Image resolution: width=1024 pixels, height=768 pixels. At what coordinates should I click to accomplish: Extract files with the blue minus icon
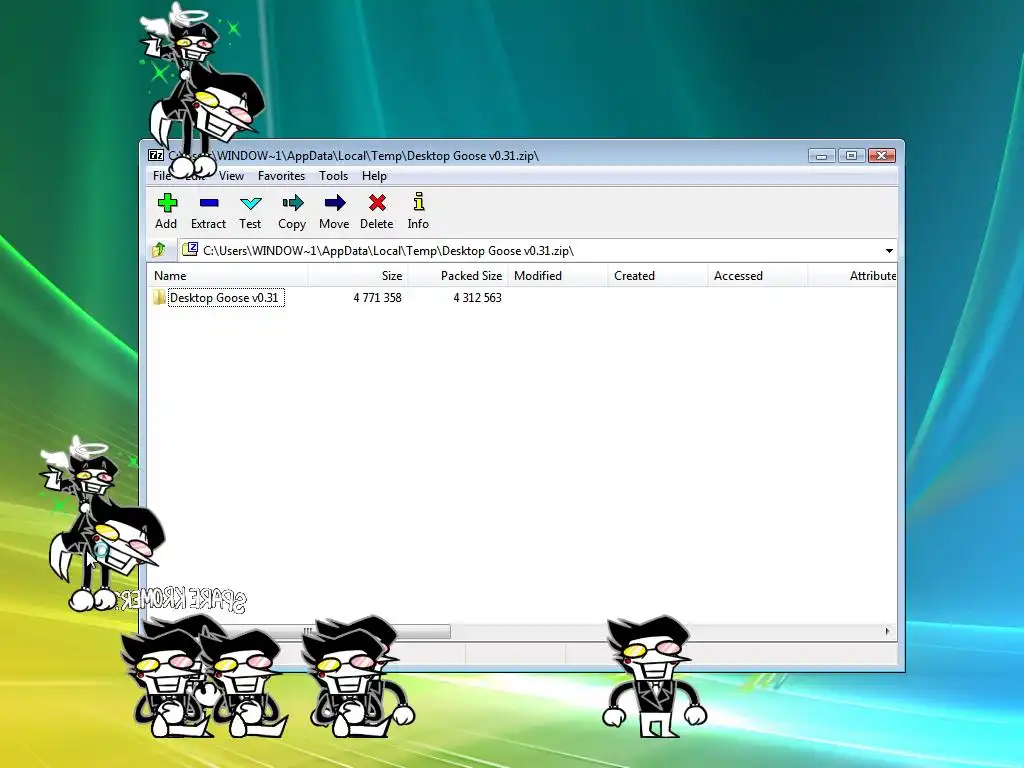pos(209,203)
